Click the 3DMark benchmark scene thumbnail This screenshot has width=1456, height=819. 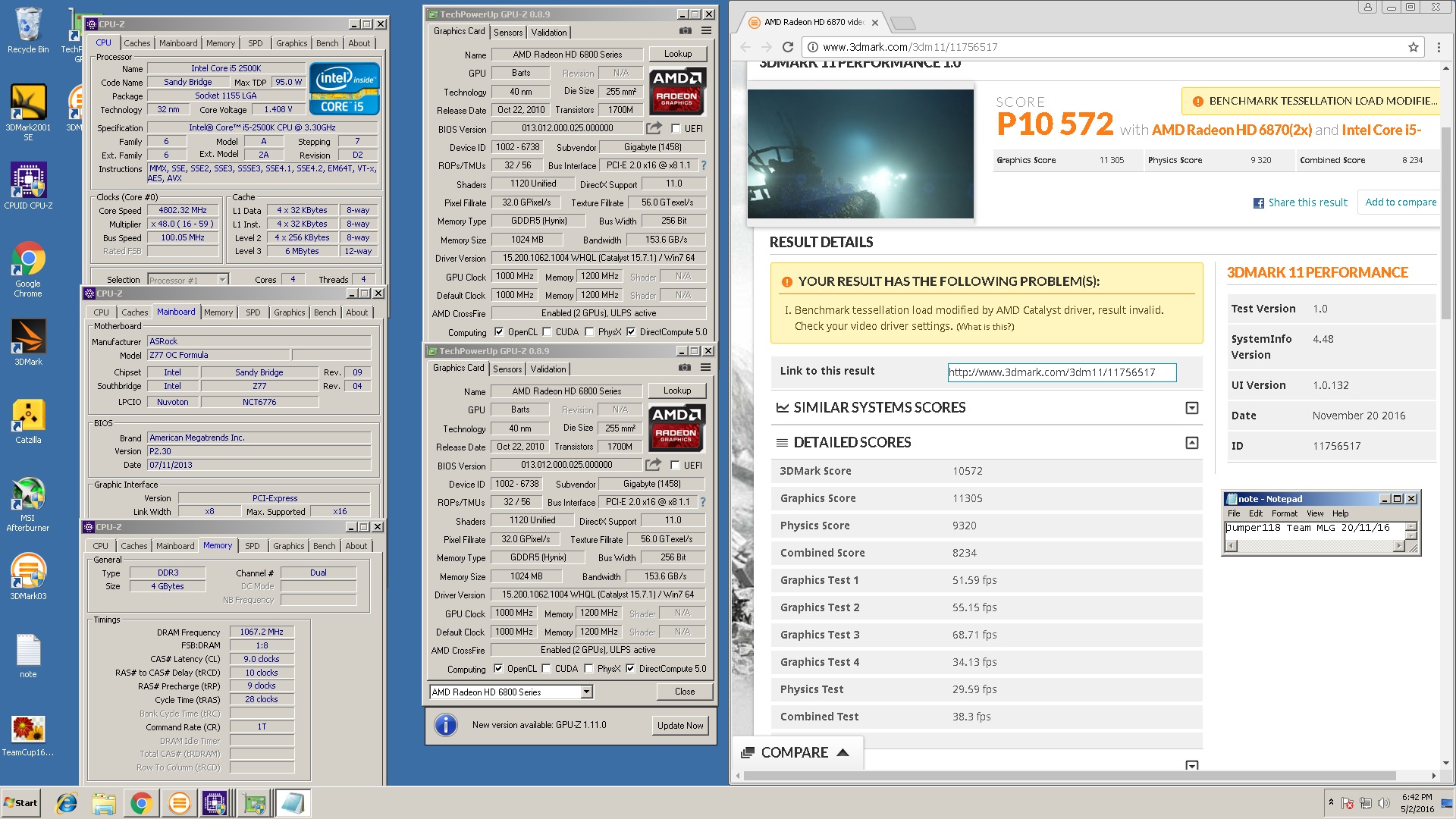pos(860,154)
